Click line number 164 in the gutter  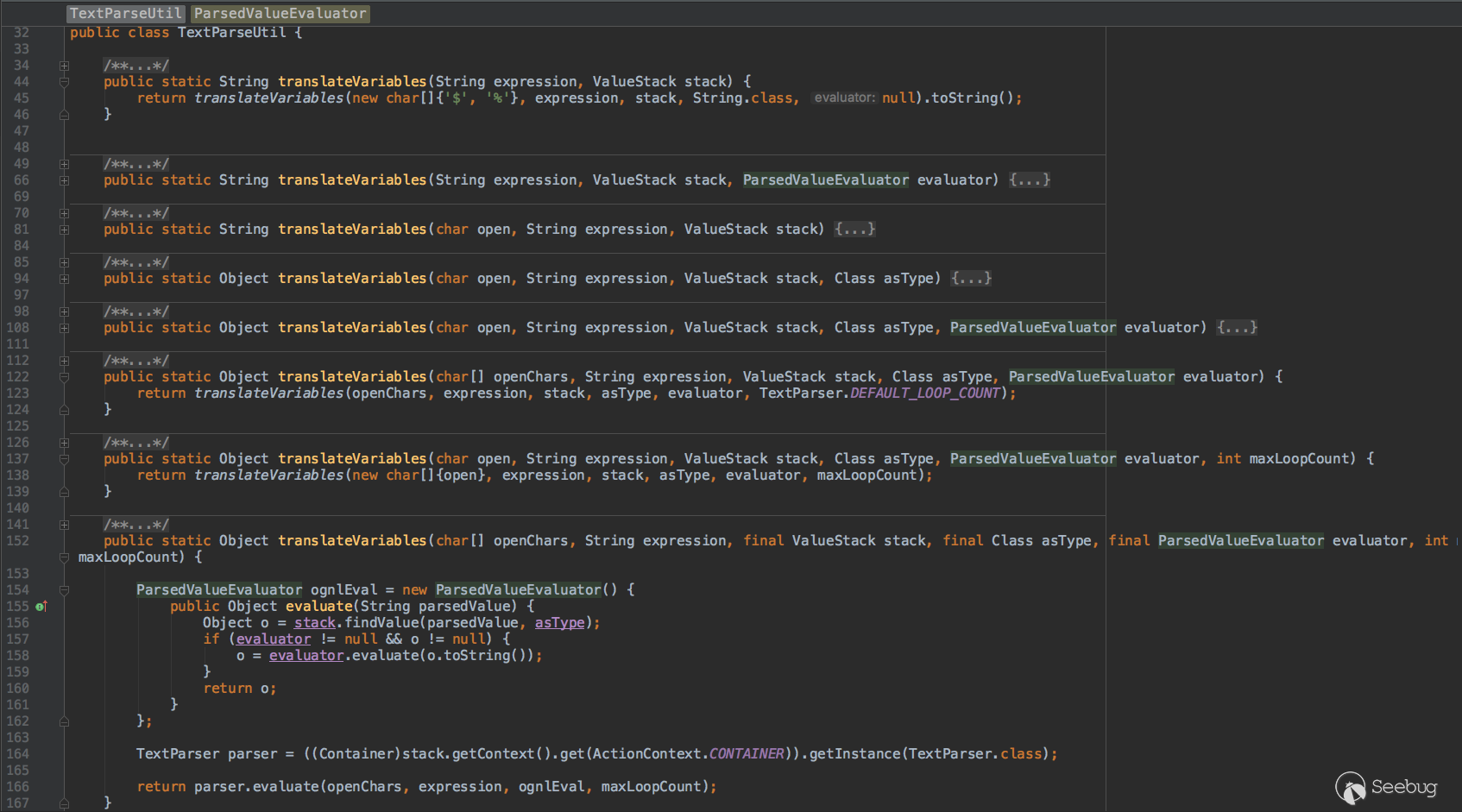click(x=18, y=754)
